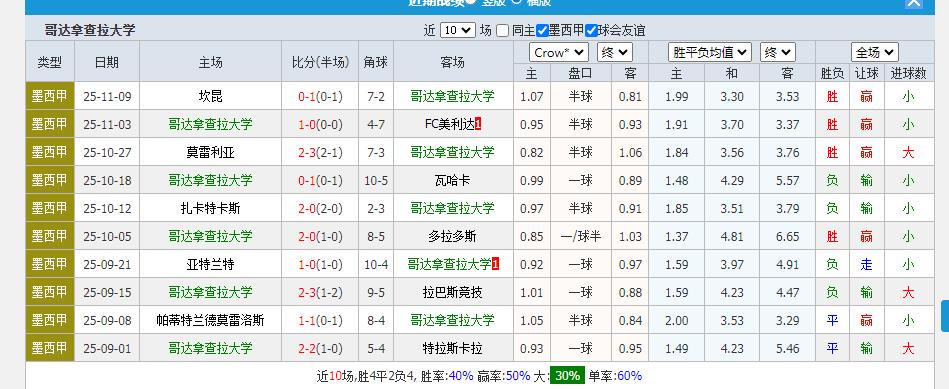Open the Crow* bookmaker dropdown

559,53
